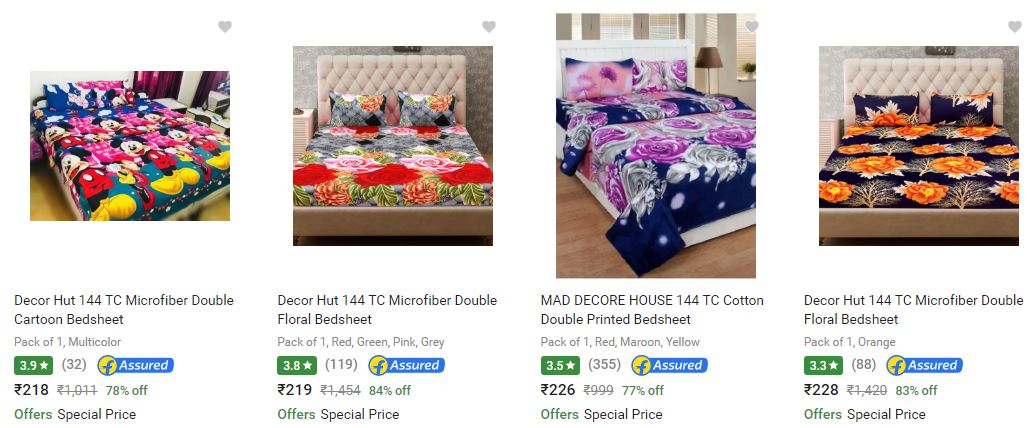Viewport: 1028px width, 428px height.
Task: Click the 3.9 star rating badge
Action: 33,365
